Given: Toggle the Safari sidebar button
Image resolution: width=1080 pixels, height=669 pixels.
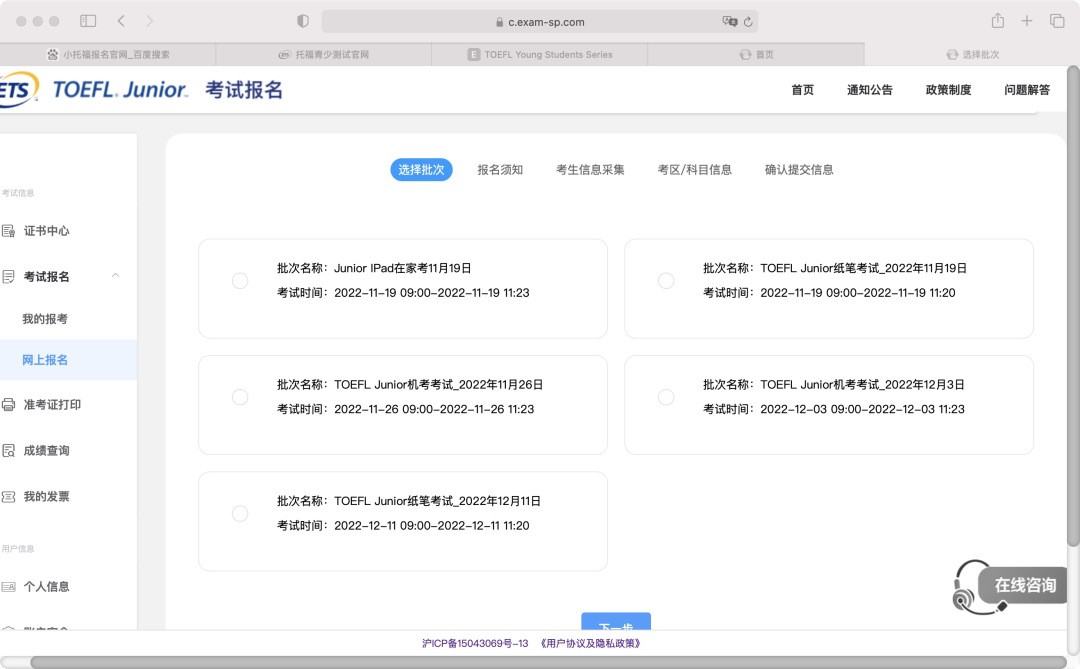Looking at the screenshot, I should coord(88,21).
